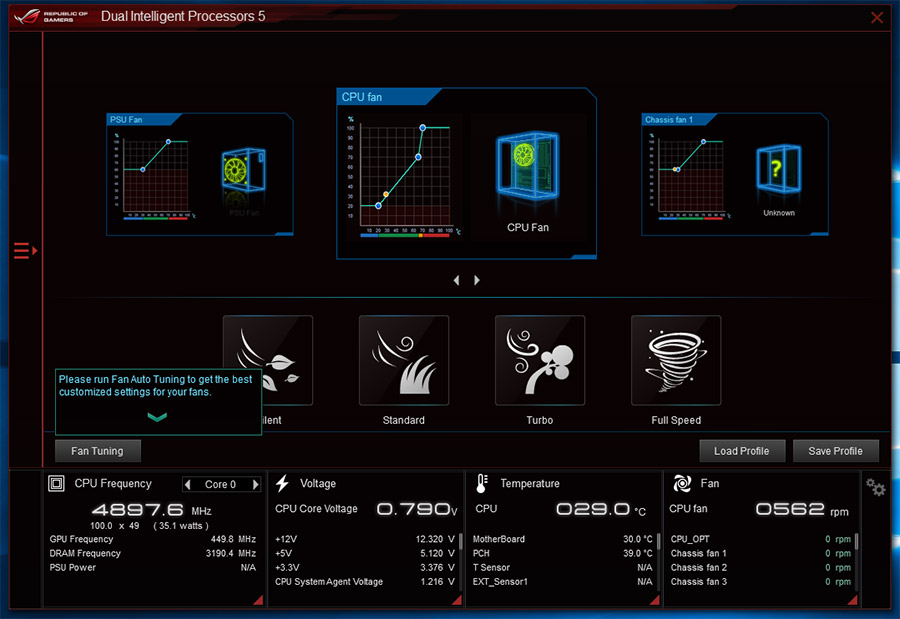Click the Save Profile button

[836, 451]
